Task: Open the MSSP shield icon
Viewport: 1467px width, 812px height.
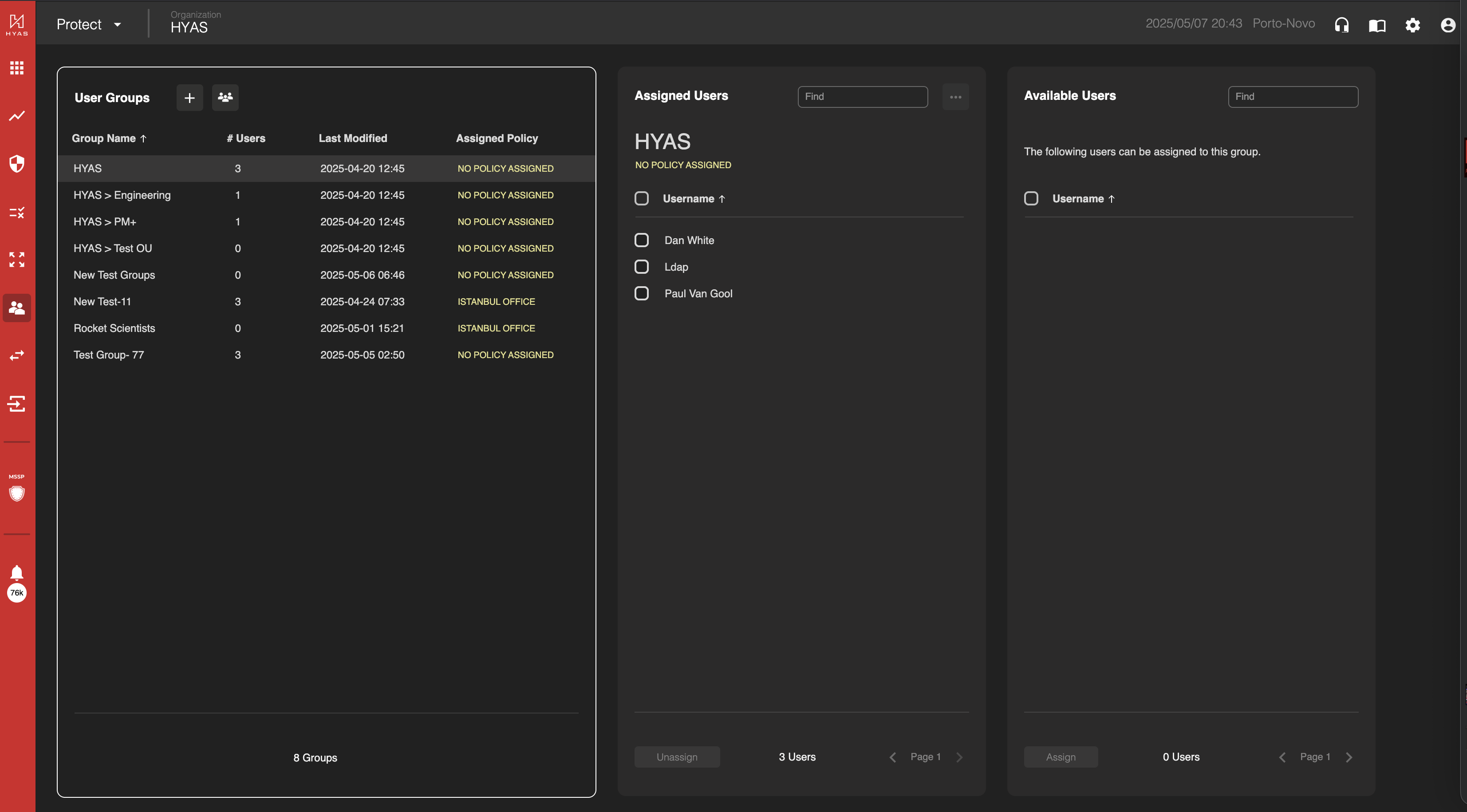Action: coord(17,493)
